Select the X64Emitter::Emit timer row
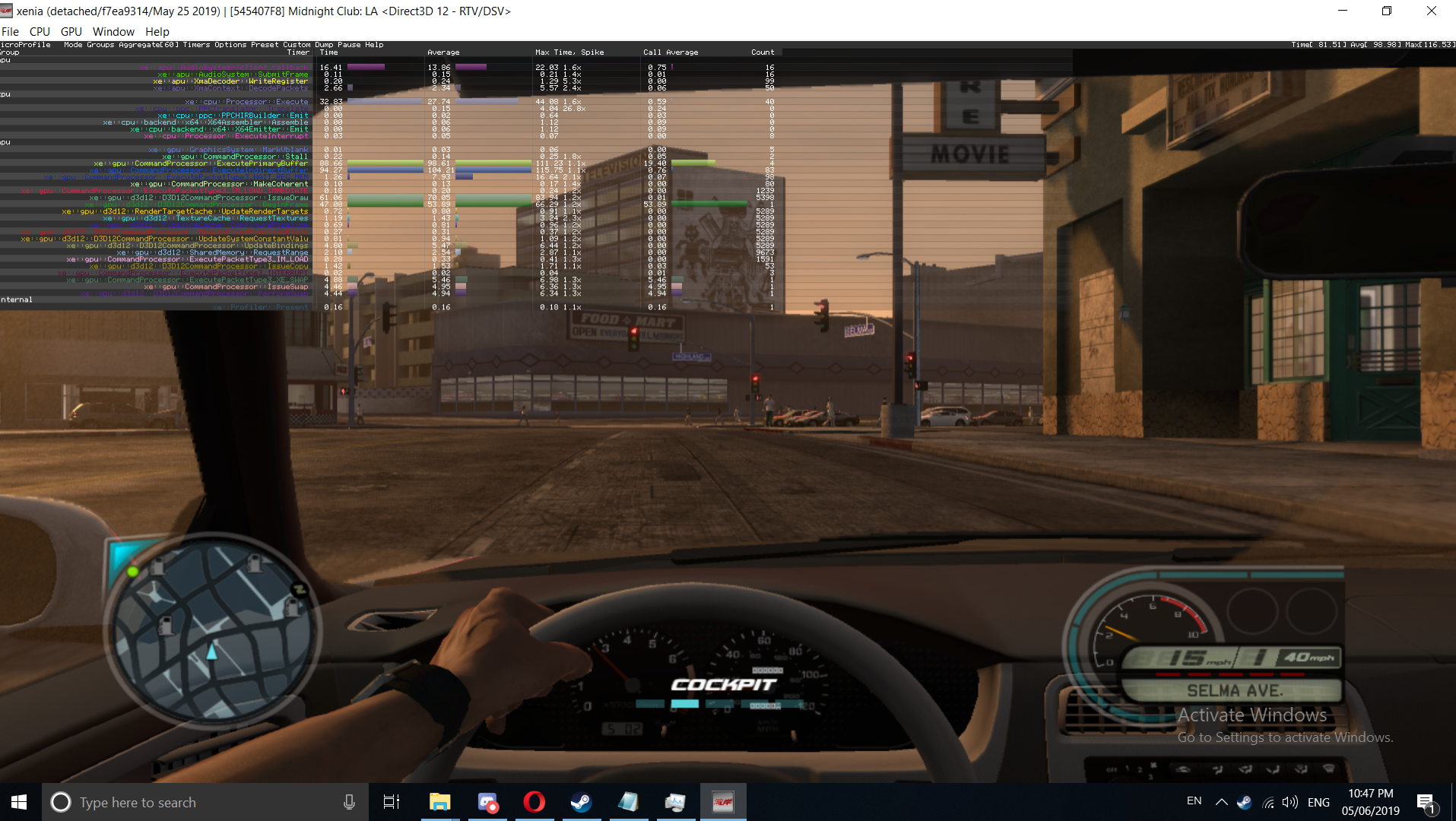The height and width of the screenshot is (821, 1456). pyautogui.click(x=219, y=129)
